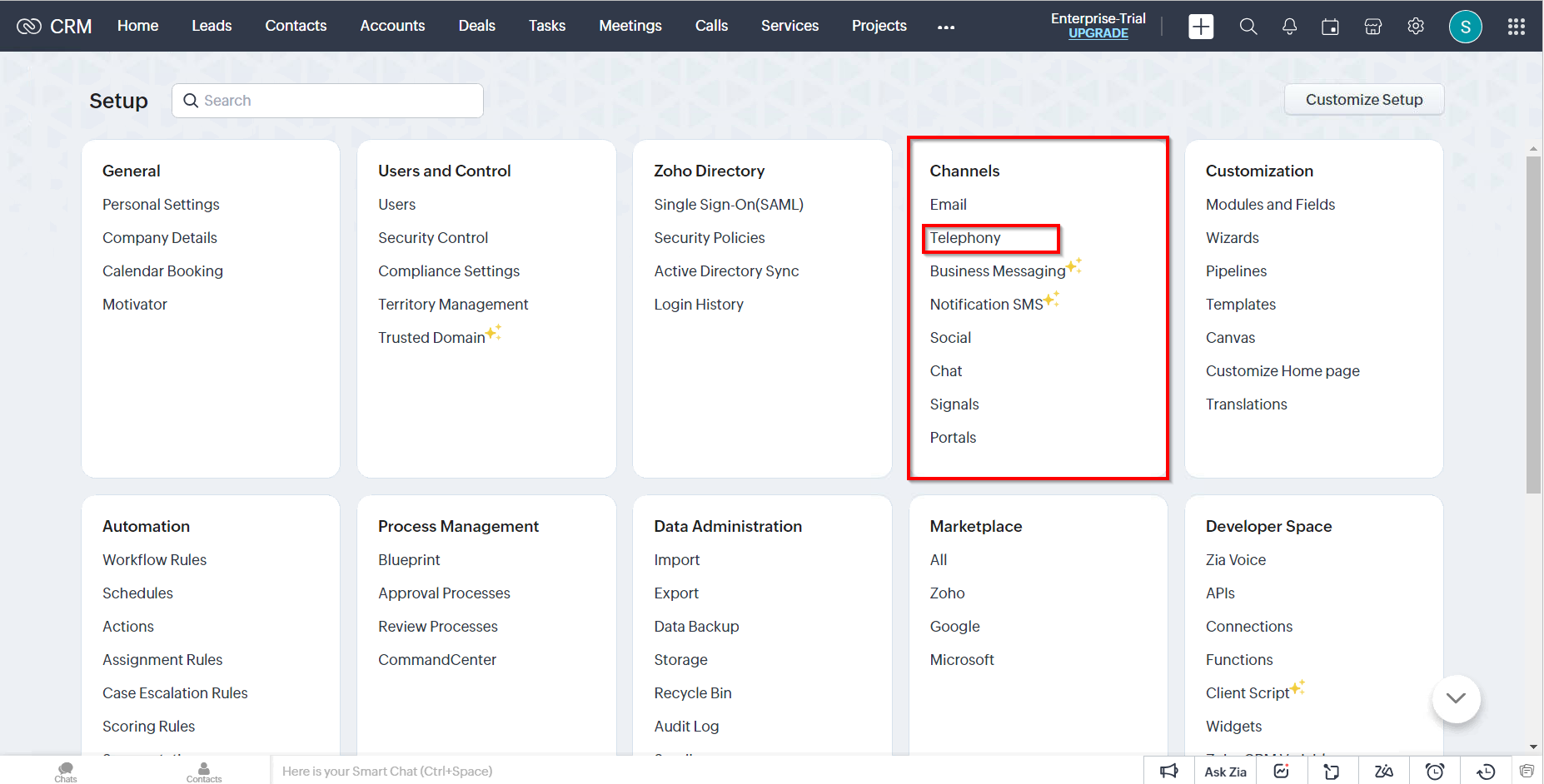The image size is (1544, 784).
Task: Open Customize Home page
Action: pos(1283,371)
